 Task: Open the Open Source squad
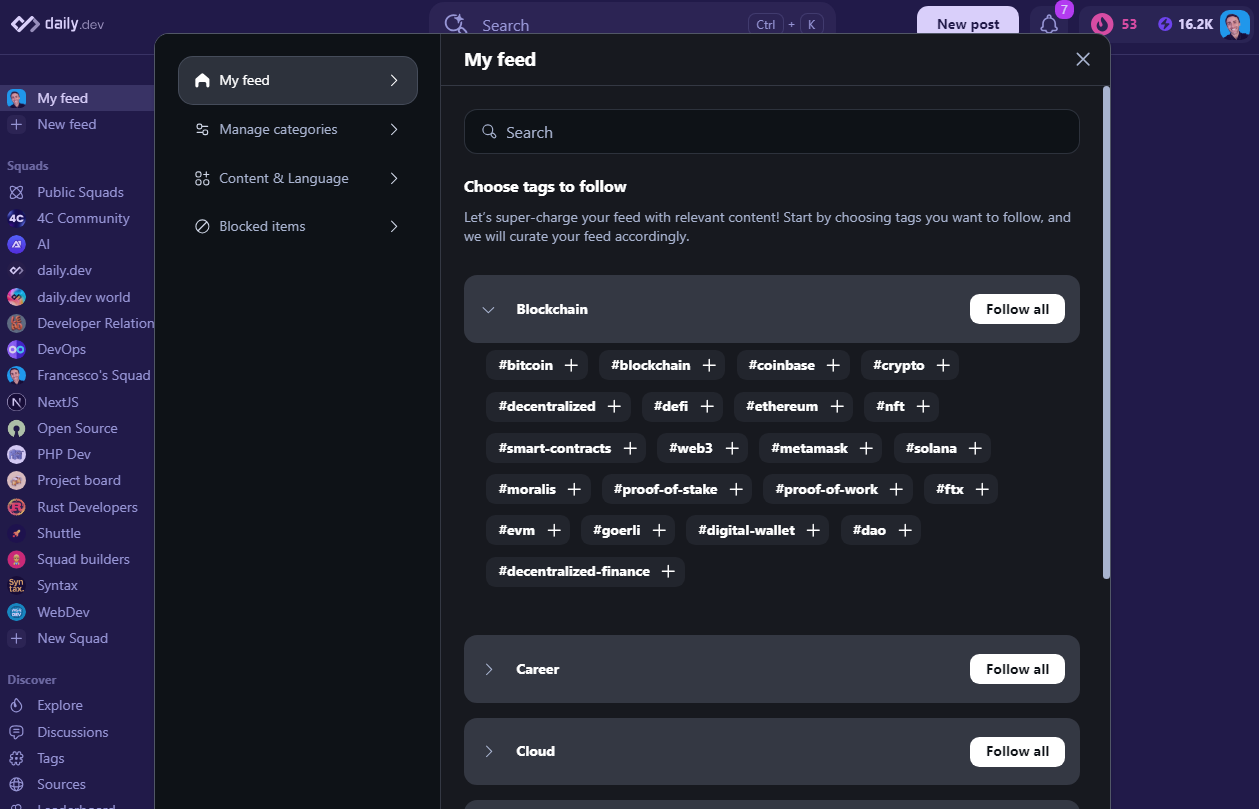[x=77, y=428]
